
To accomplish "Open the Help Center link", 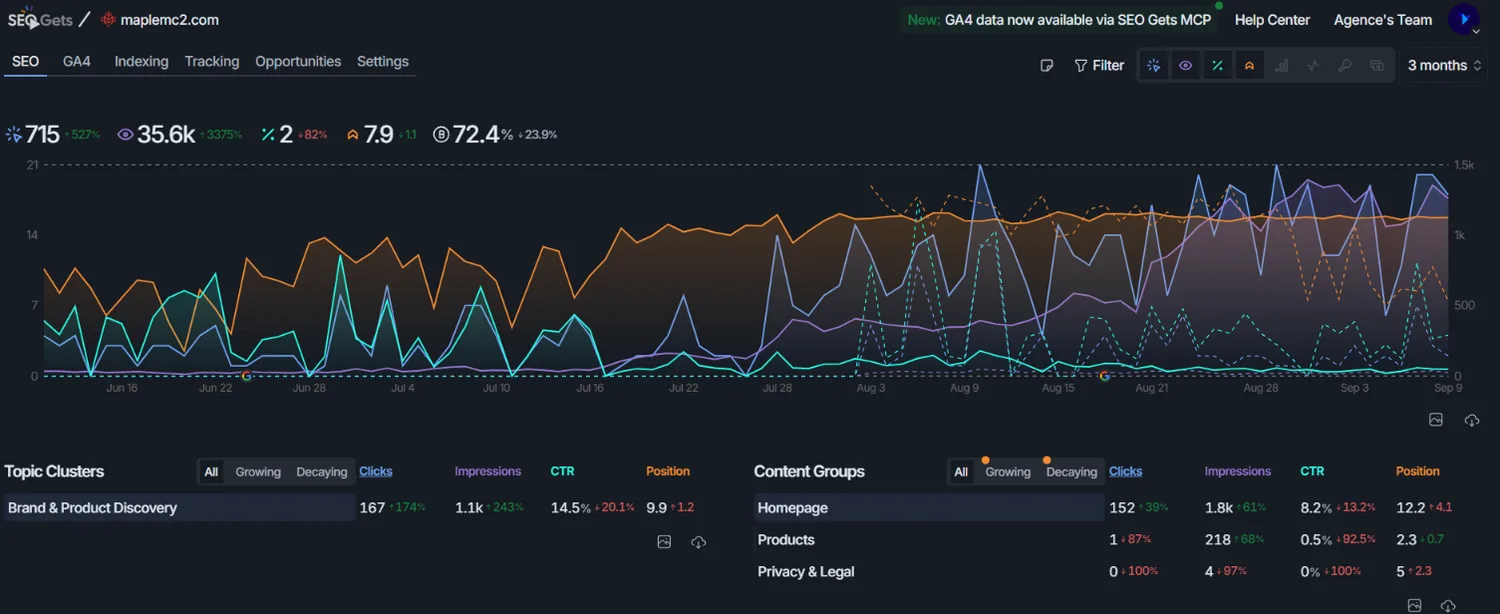I will pyautogui.click(x=1272, y=19).
